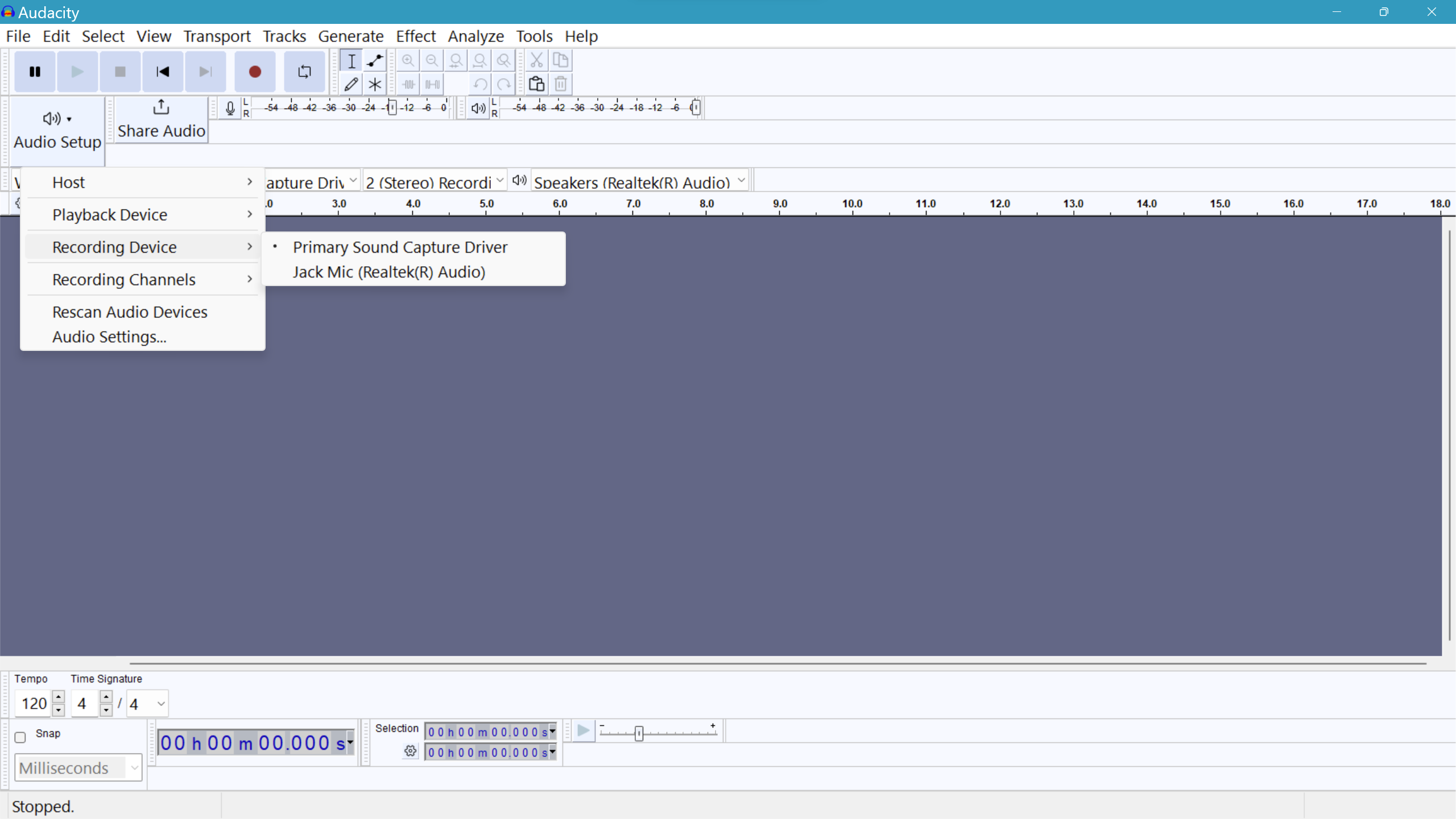Select the Selection (I-beam) tool
The height and width of the screenshot is (819, 1456).
[351, 60]
